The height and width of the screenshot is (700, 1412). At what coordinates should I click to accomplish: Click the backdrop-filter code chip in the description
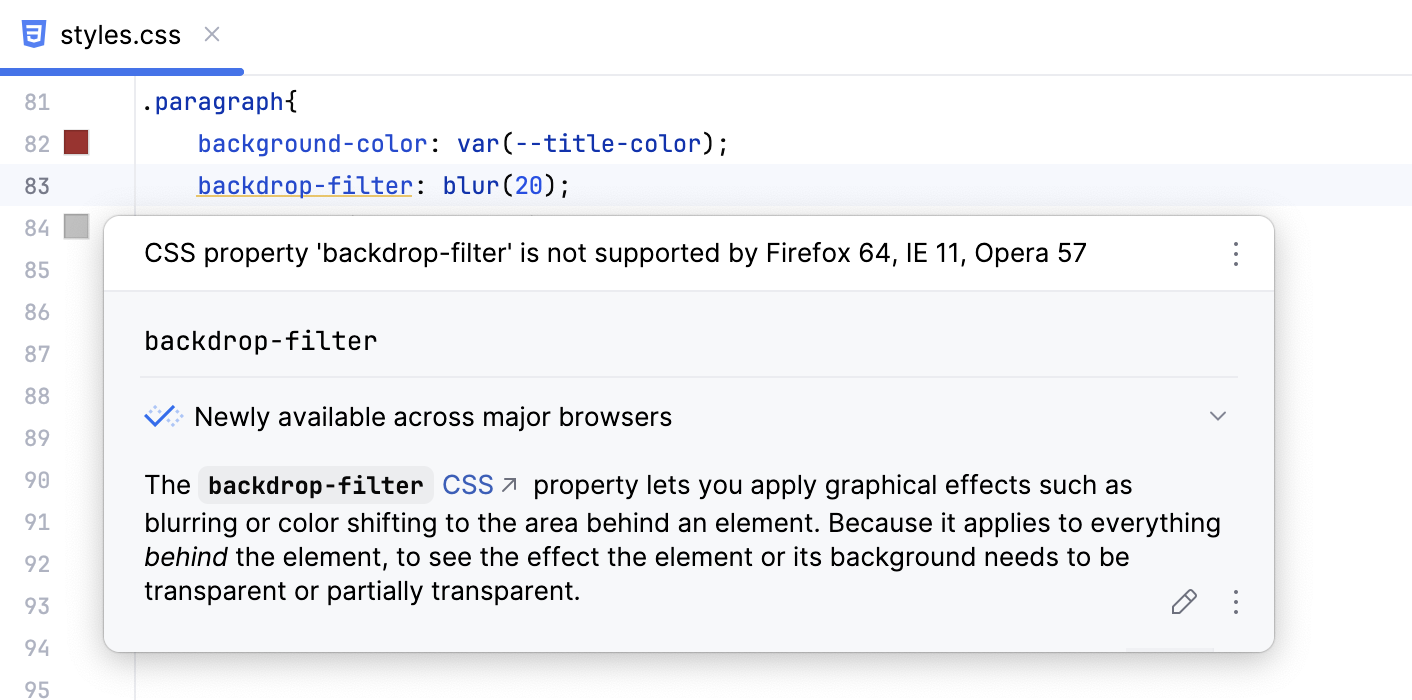pos(315,485)
